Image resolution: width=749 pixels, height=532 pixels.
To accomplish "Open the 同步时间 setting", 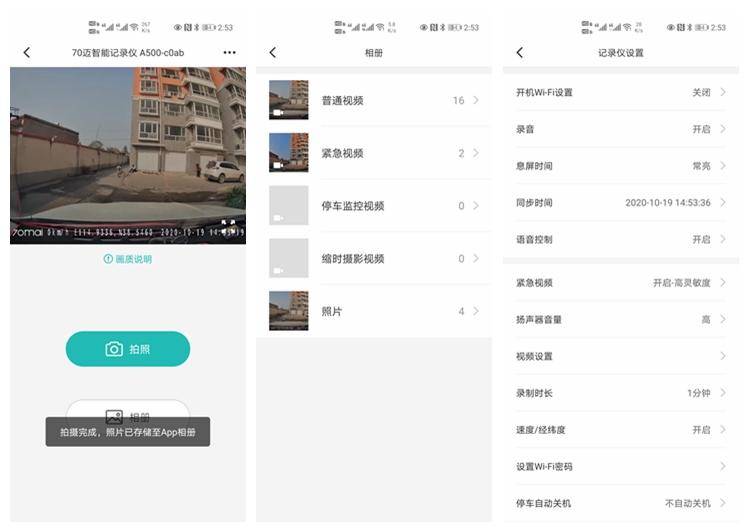I will pos(621,202).
